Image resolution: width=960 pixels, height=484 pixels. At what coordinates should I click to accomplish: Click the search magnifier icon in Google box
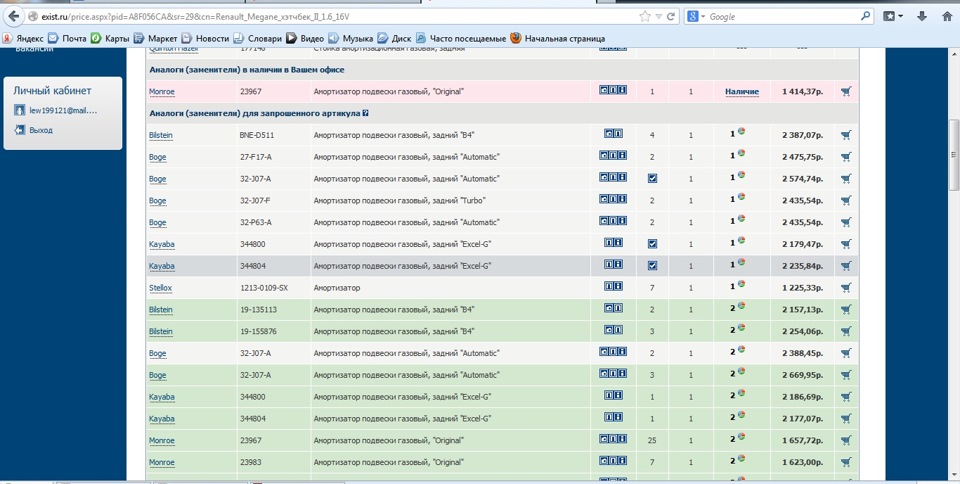coord(866,17)
